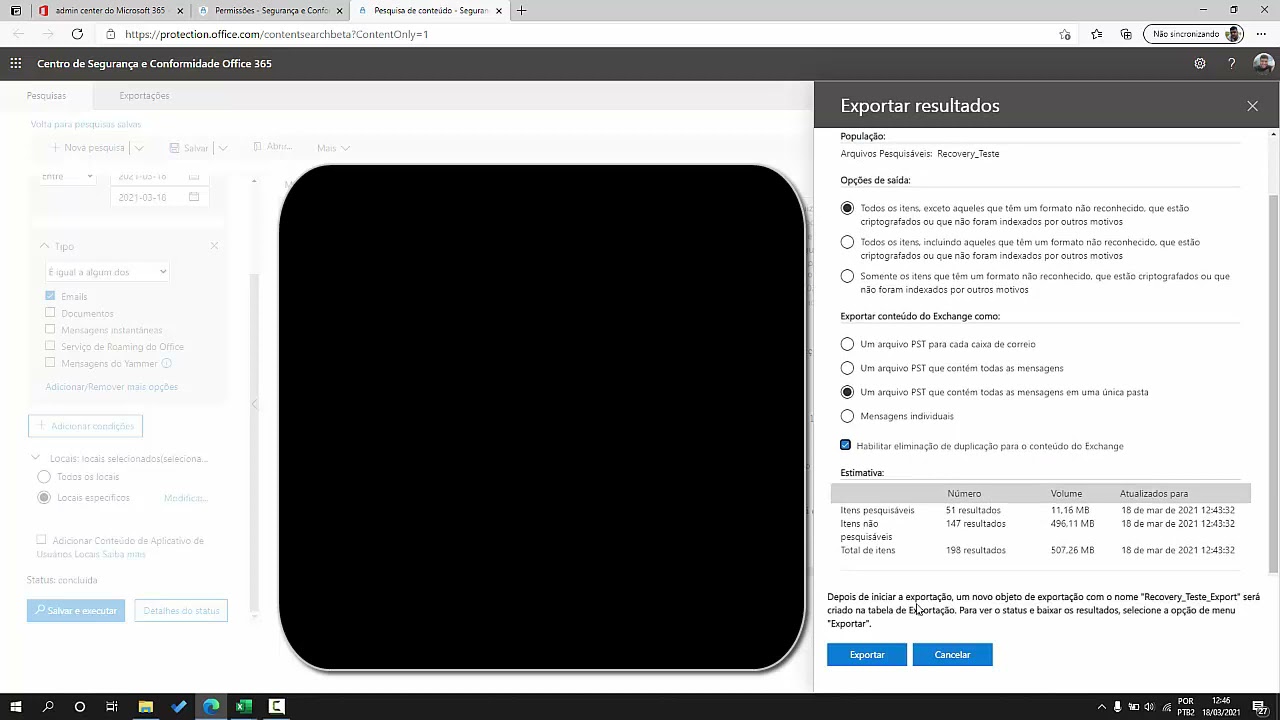
Task: Open browser settings and more menu
Action: (1261, 34)
